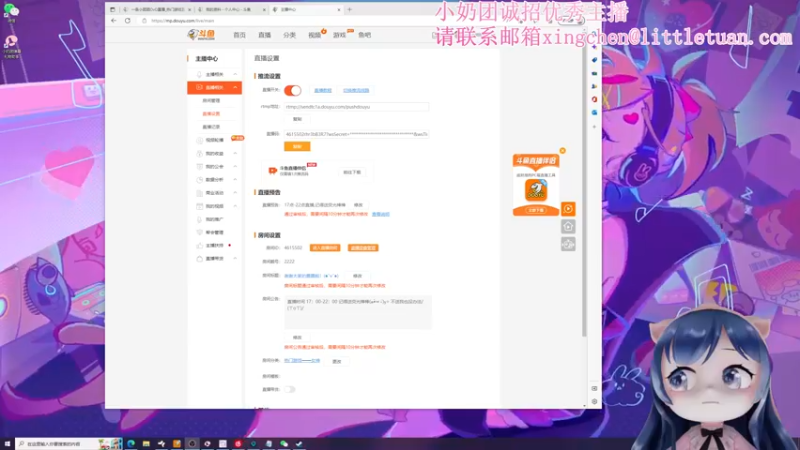Reload the page with the refresh icon
Screen dimensions: 800x450
point(128,21)
